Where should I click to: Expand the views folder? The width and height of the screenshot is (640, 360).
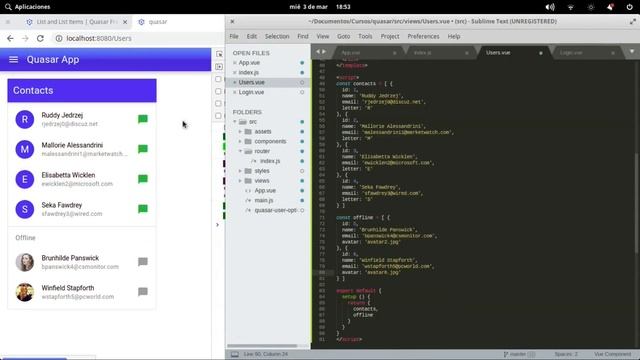click(x=240, y=180)
